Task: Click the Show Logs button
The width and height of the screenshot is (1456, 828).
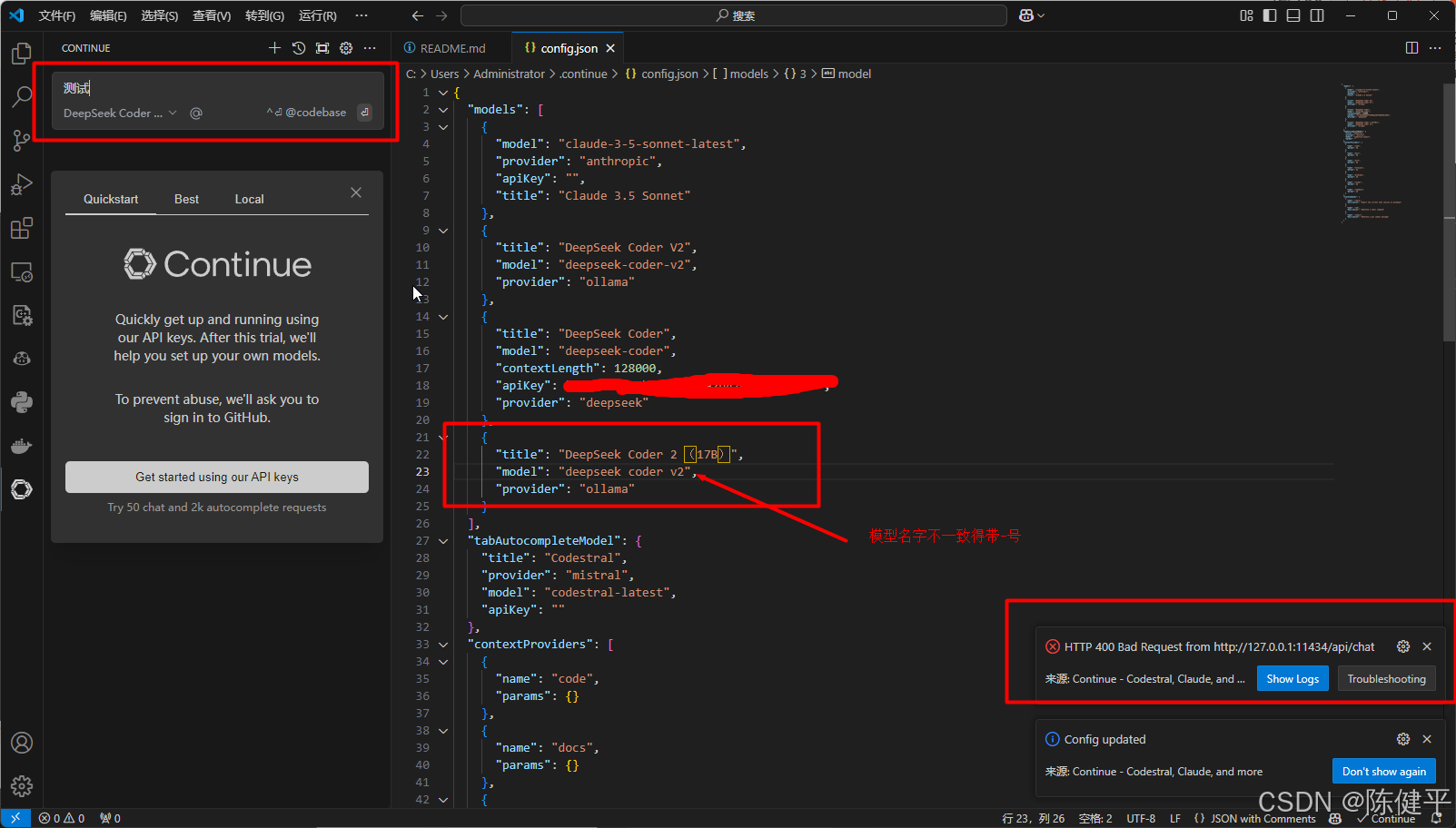Action: 1293,679
